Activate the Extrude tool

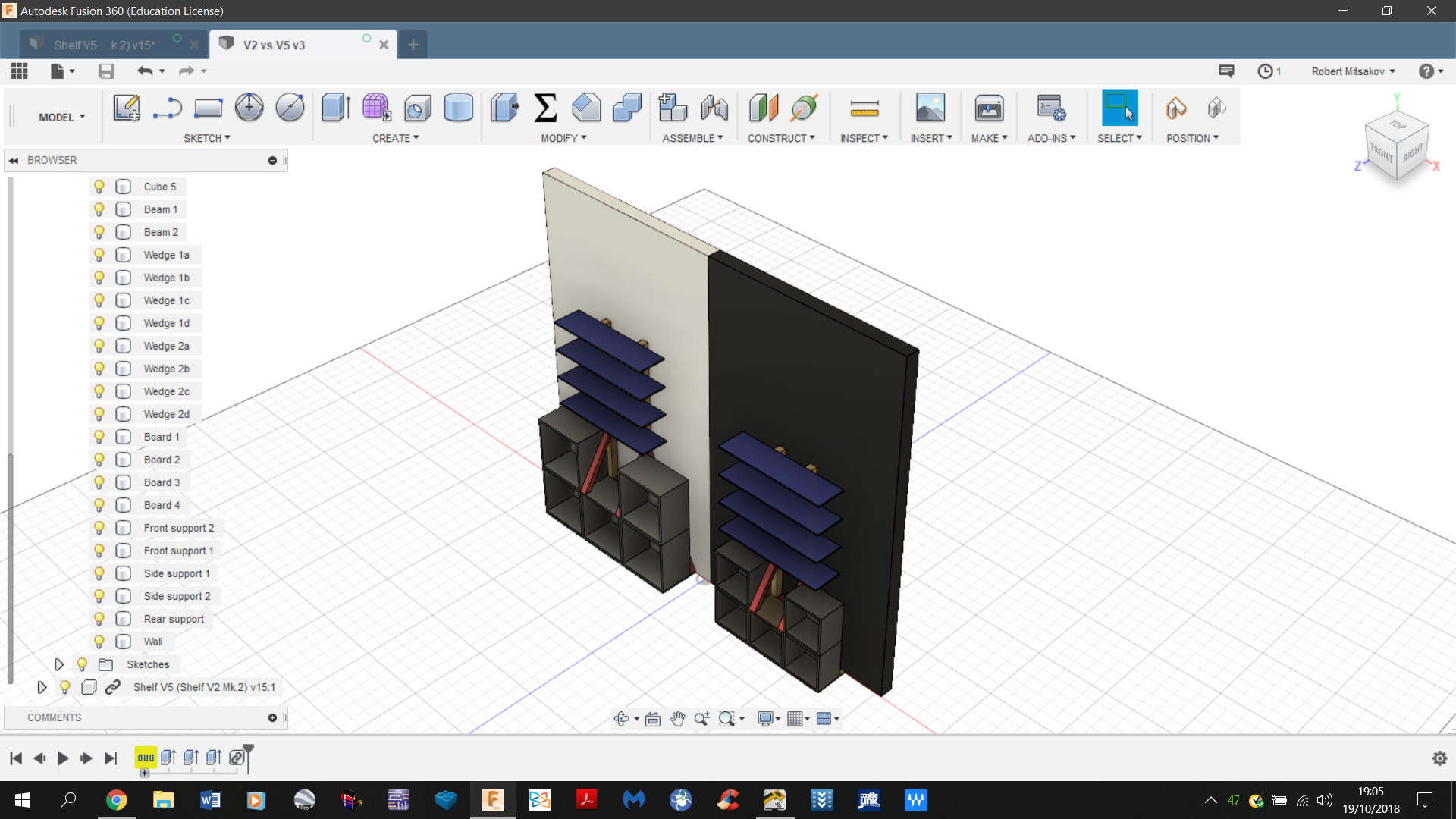coord(336,108)
